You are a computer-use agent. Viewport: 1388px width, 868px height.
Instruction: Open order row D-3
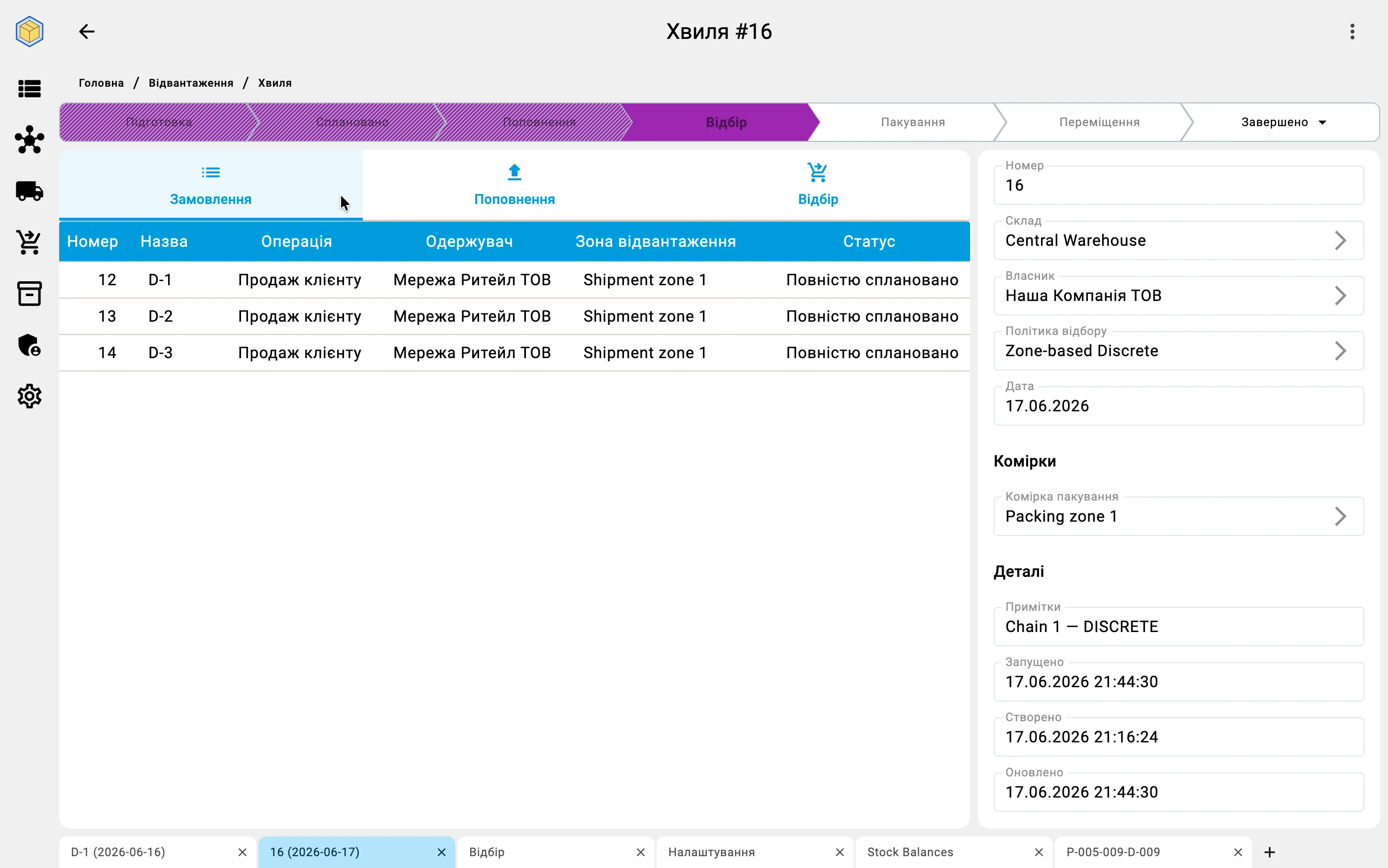point(515,353)
